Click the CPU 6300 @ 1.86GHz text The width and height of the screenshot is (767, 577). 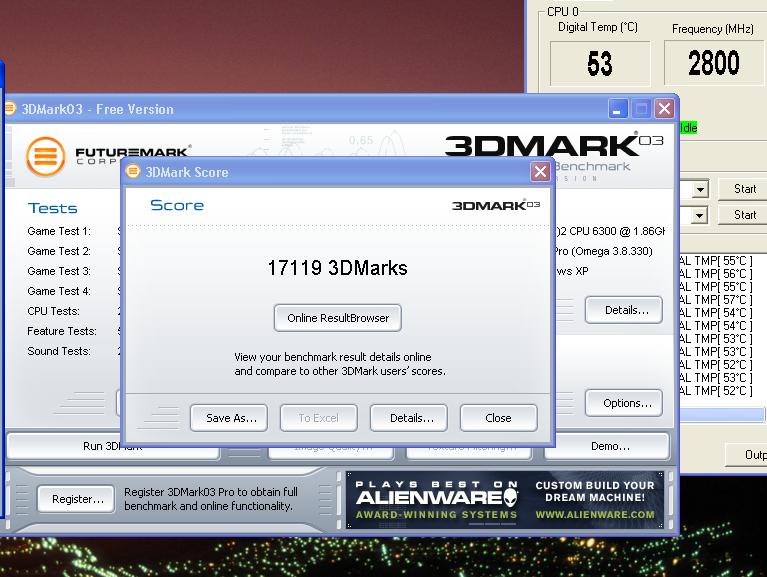pos(610,231)
